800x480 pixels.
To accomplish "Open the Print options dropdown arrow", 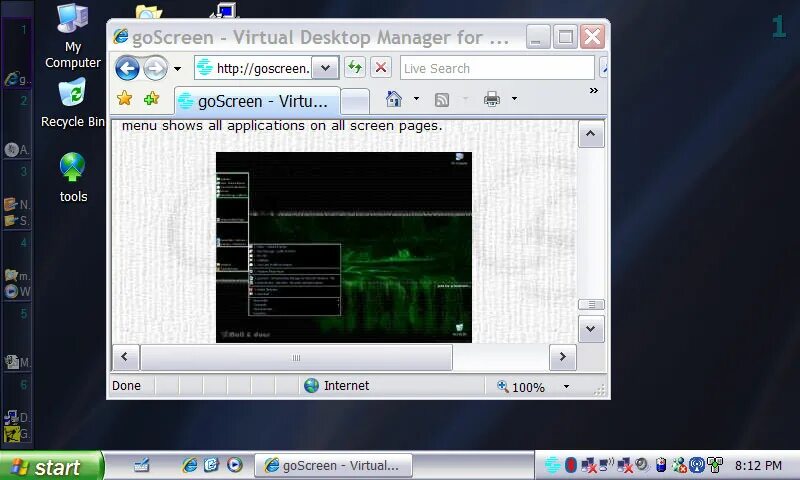I will [x=514, y=98].
